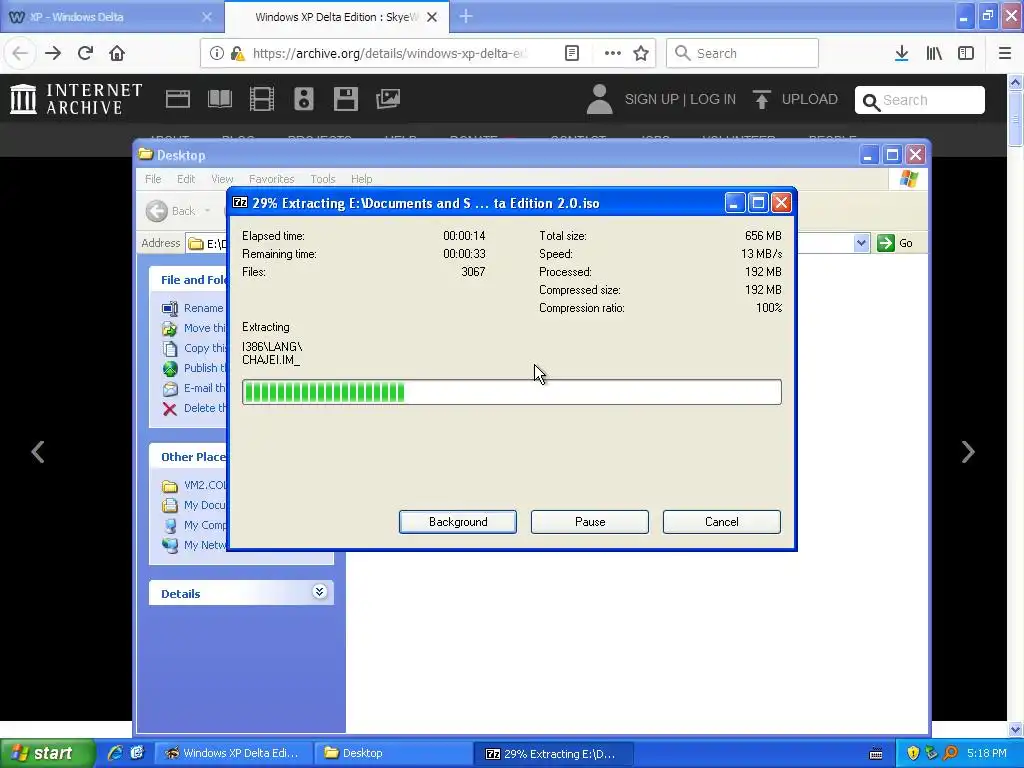
Task: Open Help menu in Desktop window
Action: (x=361, y=179)
